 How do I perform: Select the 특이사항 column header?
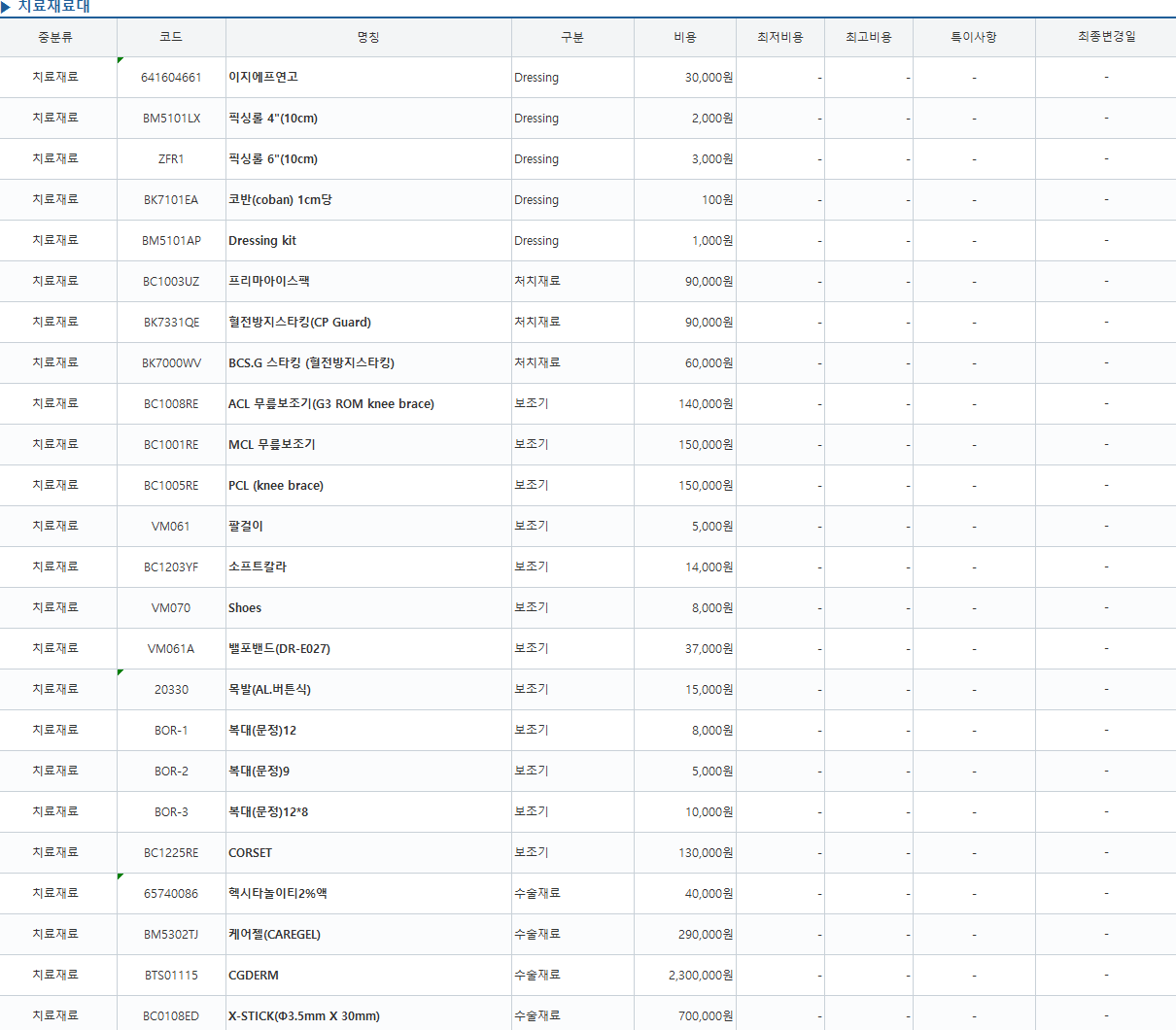click(x=974, y=37)
